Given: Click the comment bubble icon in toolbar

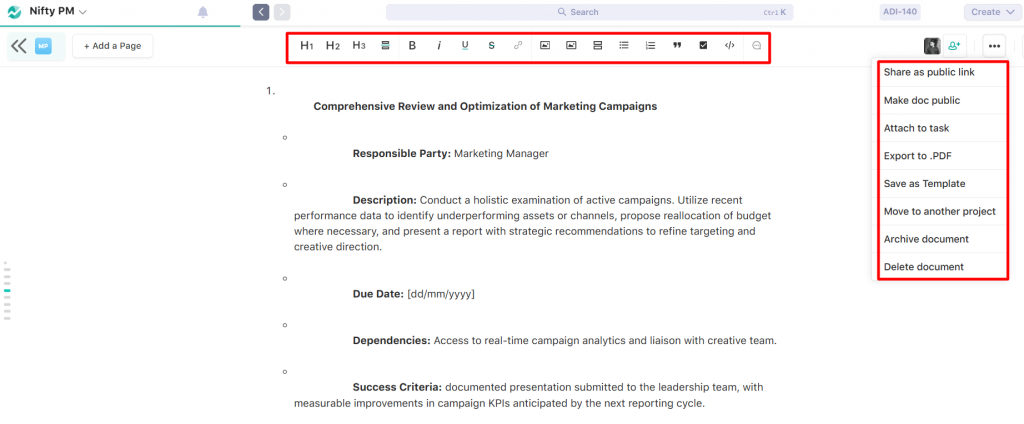Looking at the screenshot, I should (x=757, y=46).
